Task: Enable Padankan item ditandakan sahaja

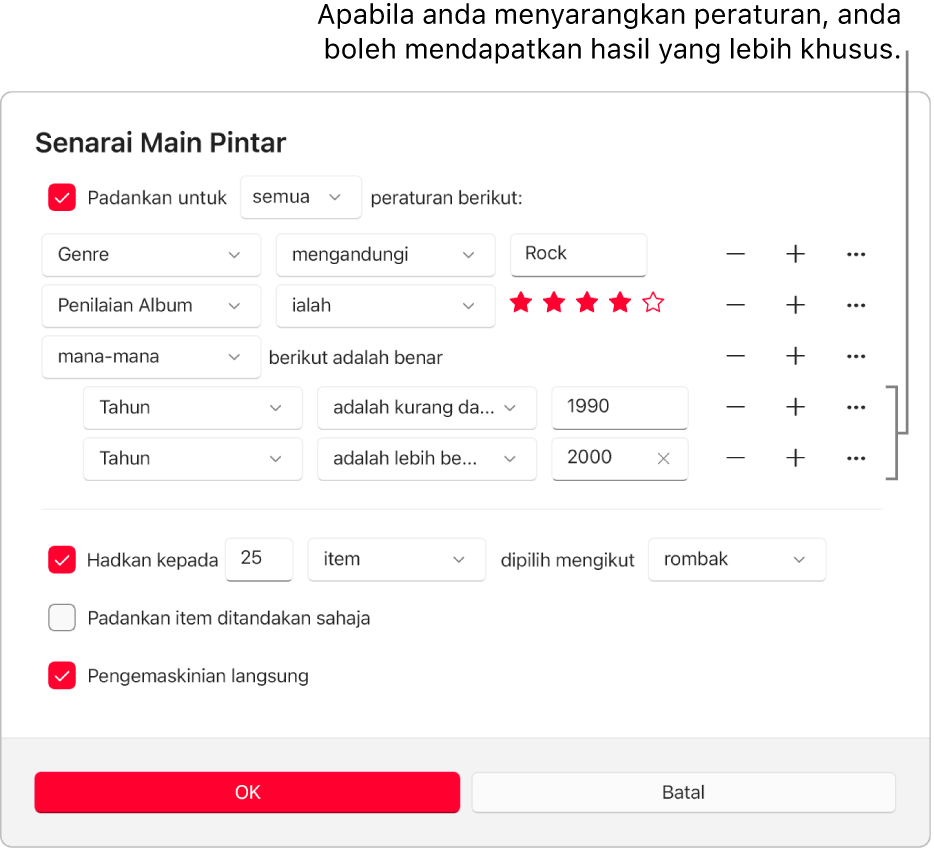Action: (61, 618)
